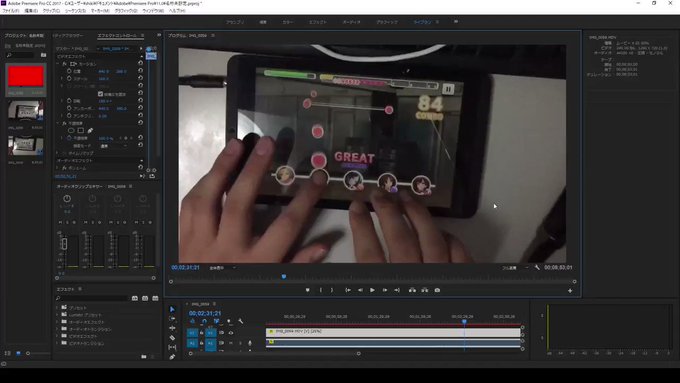Switch to the Effect Controls tab
The width and height of the screenshot is (680, 383).
point(117,36)
